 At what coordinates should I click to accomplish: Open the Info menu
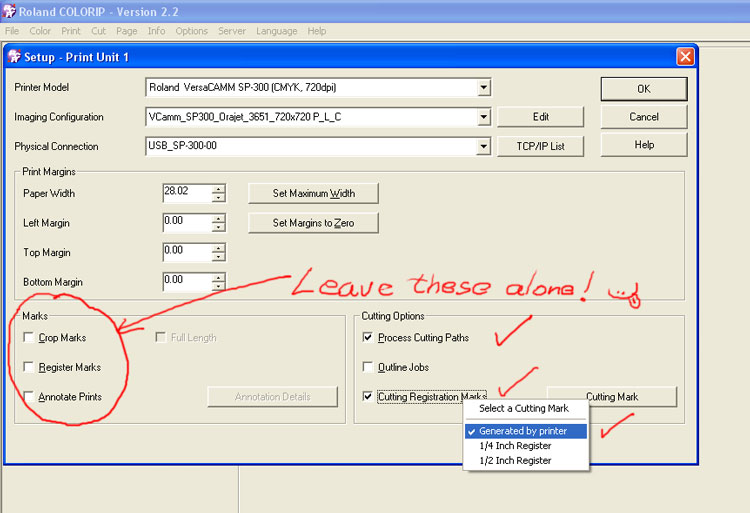(x=156, y=31)
